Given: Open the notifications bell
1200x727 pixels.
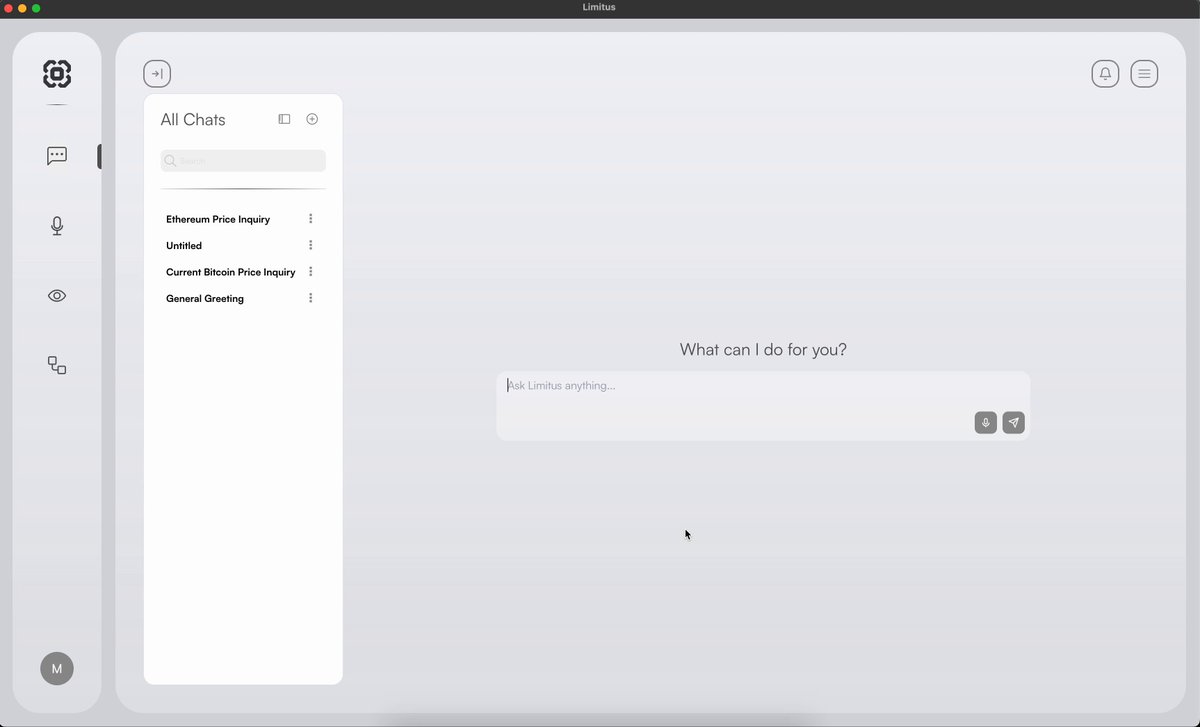Looking at the screenshot, I should [x=1105, y=74].
